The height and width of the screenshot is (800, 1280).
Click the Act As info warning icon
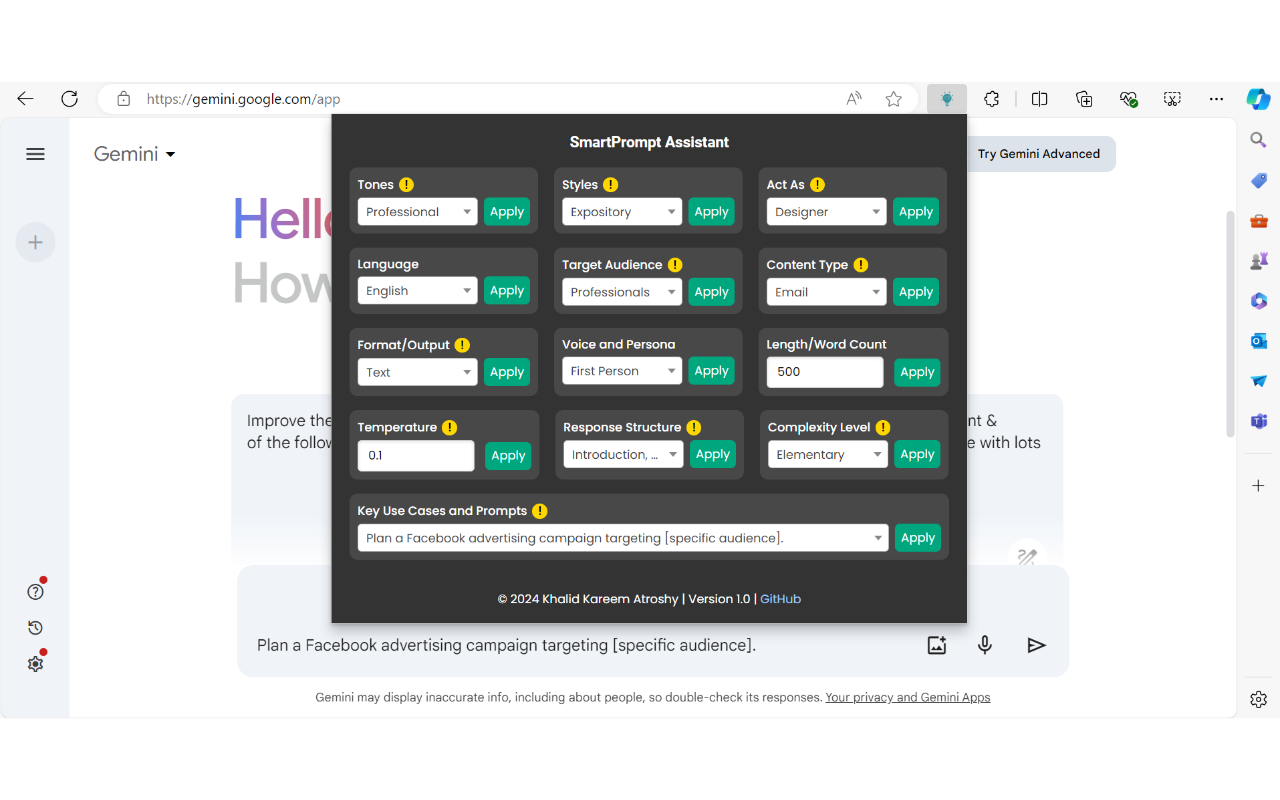[x=817, y=184]
